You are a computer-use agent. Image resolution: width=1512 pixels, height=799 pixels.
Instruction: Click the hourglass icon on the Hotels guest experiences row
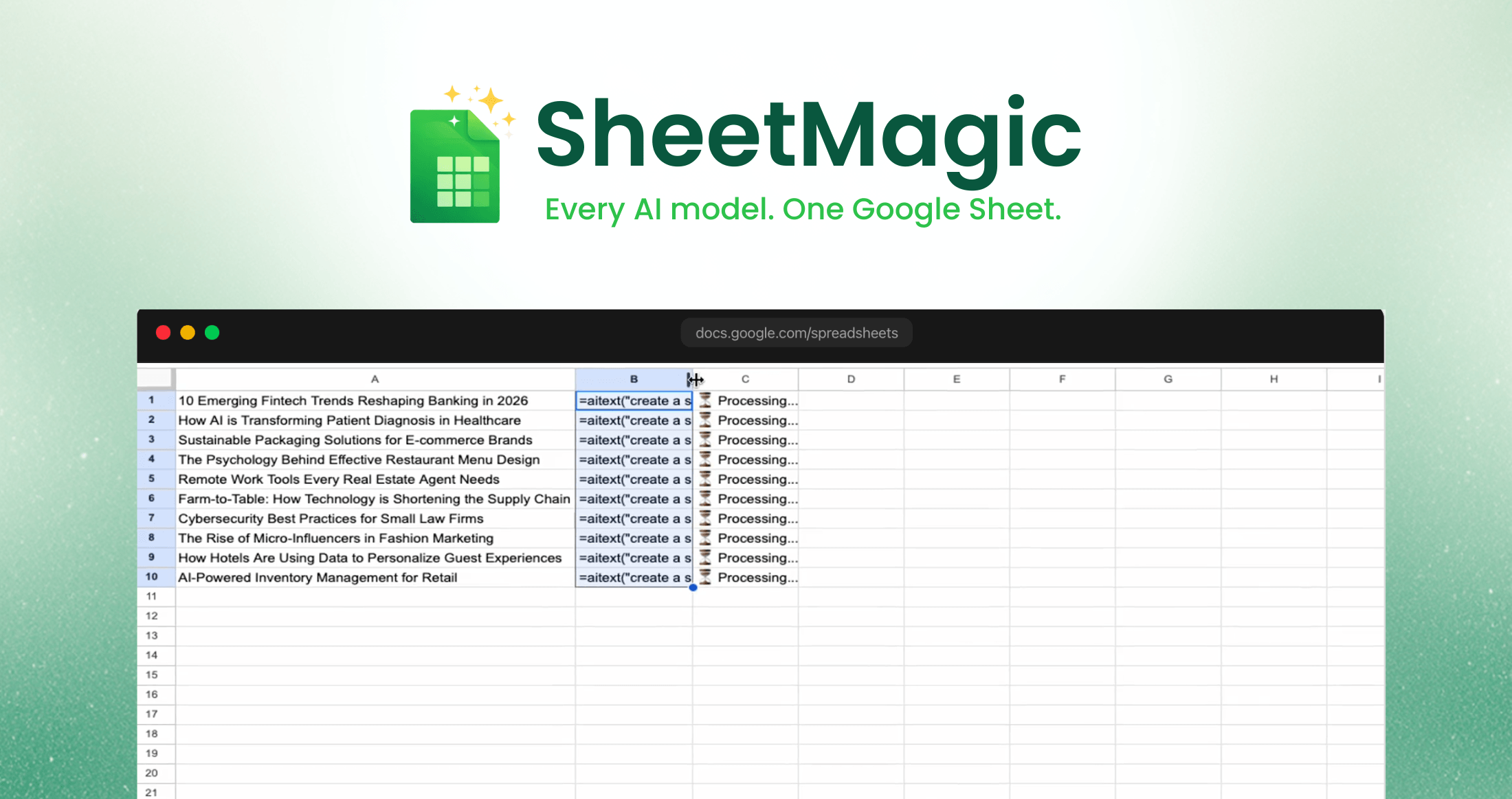point(704,558)
